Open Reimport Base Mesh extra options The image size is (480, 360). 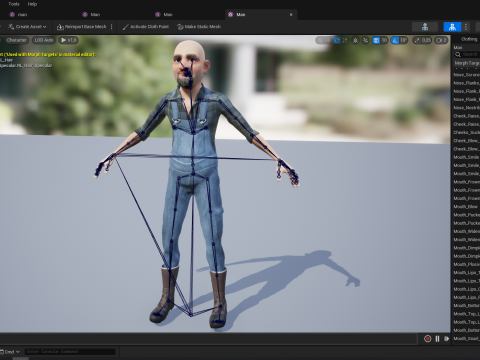[112, 27]
